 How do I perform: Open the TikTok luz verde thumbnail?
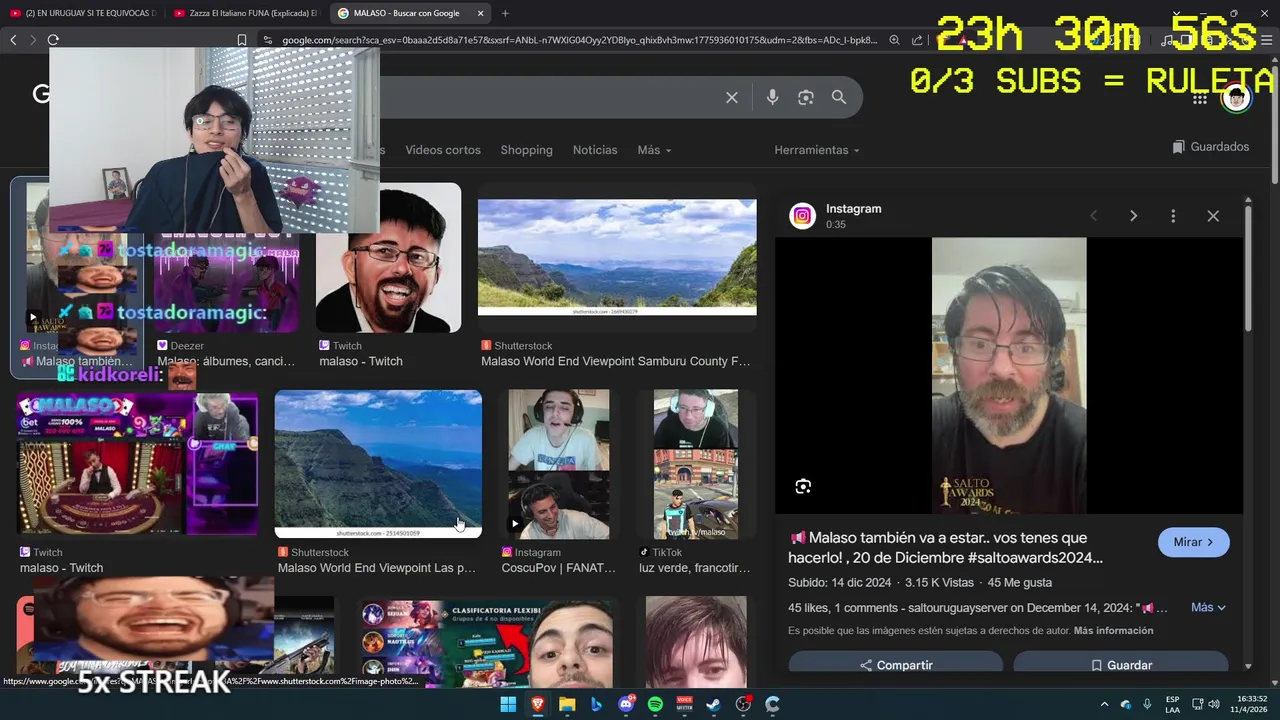[696, 464]
